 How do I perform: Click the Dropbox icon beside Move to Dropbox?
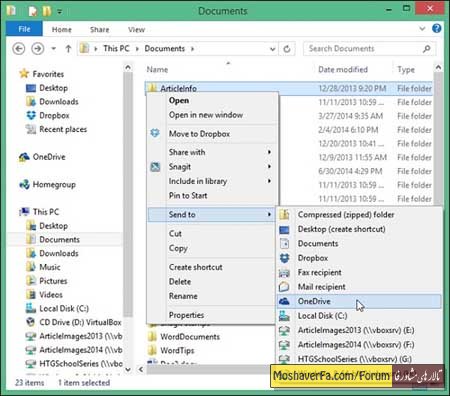pyautogui.click(x=155, y=133)
